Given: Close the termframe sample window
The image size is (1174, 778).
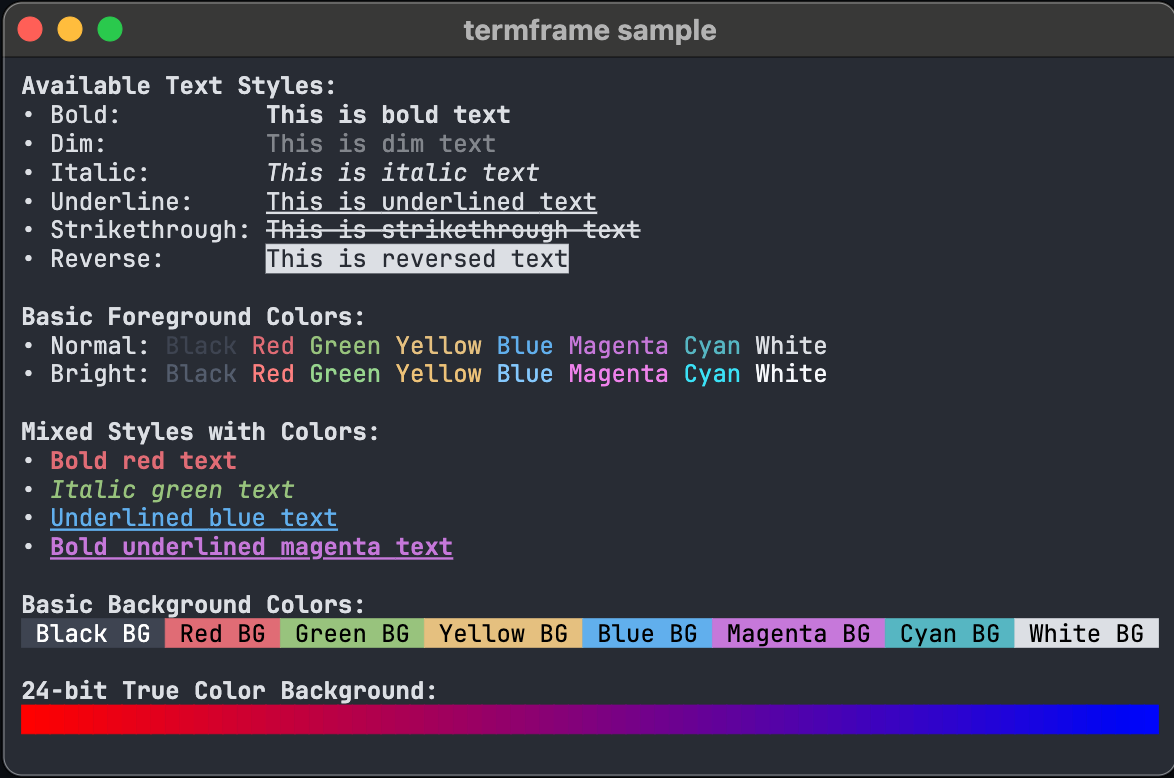Looking at the screenshot, I should coord(30,30).
